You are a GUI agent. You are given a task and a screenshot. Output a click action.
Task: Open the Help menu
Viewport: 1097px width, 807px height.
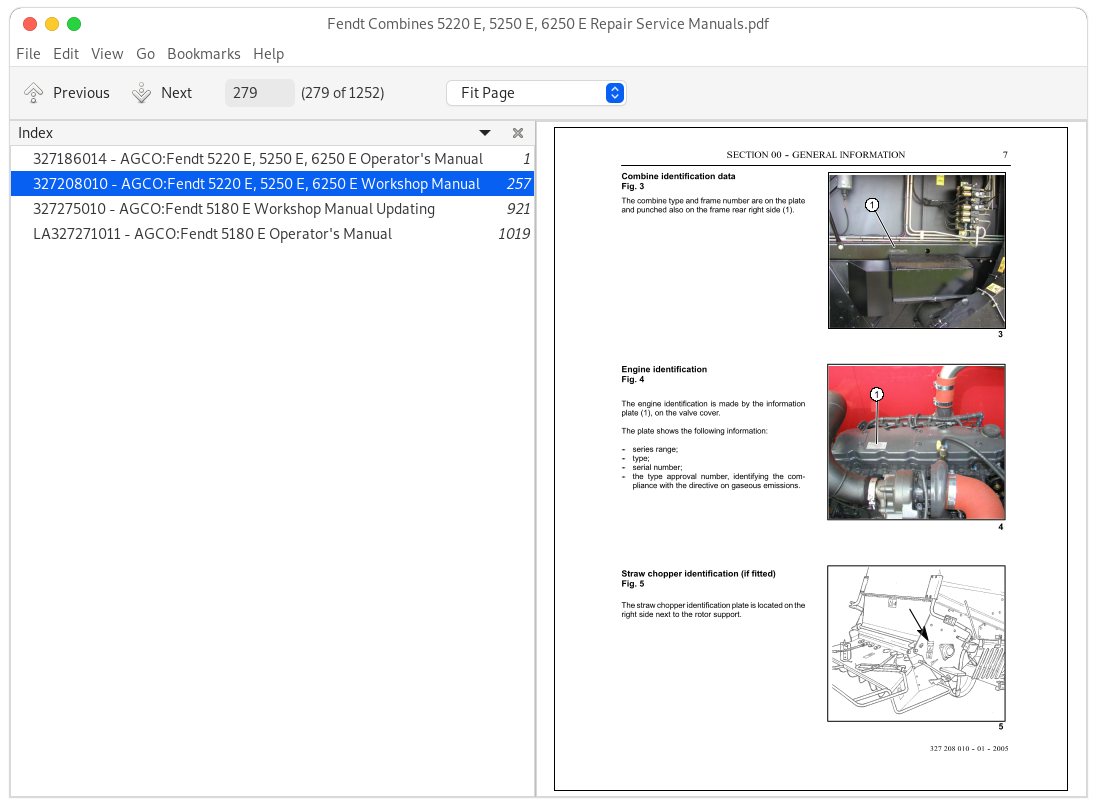[x=268, y=54]
